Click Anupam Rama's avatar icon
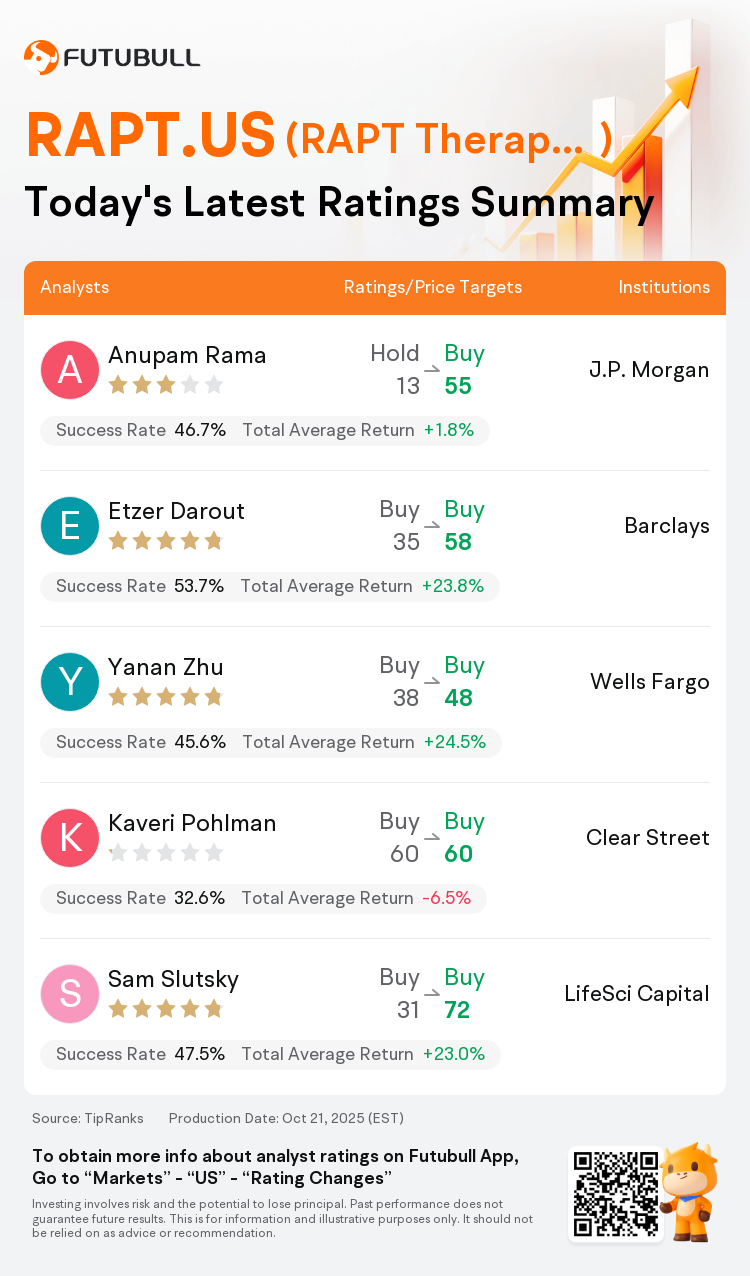Viewport: 750px width, 1276px height. click(70, 370)
